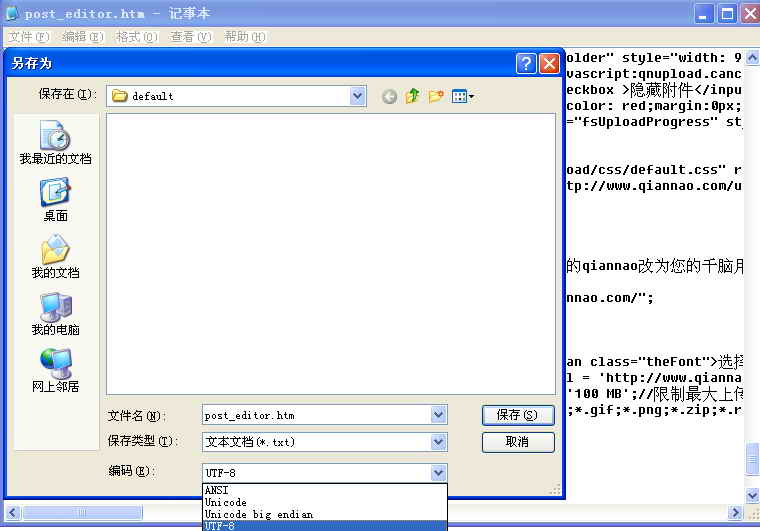Go to Desktop (桌面) in places bar
The height and width of the screenshot is (531, 760).
[x=55, y=200]
